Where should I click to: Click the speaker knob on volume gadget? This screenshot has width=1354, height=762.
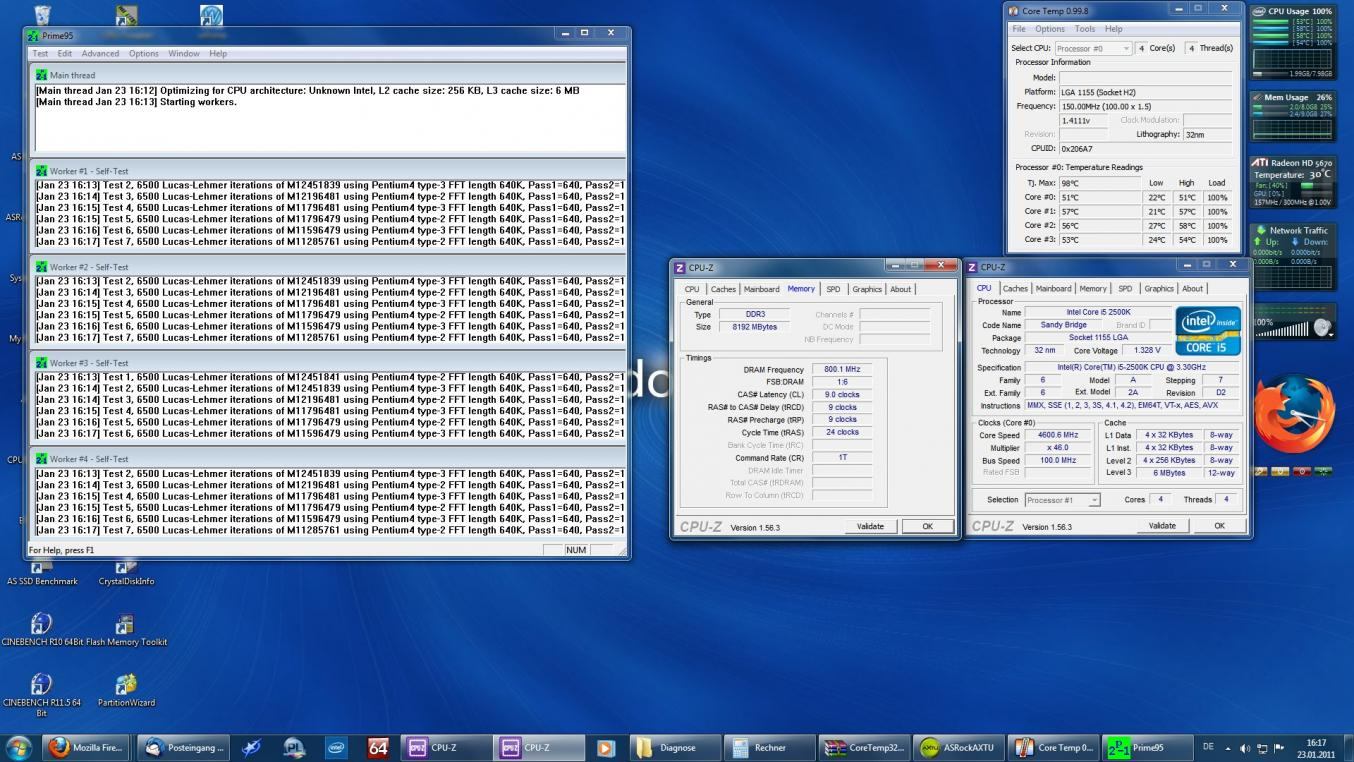tap(1323, 328)
